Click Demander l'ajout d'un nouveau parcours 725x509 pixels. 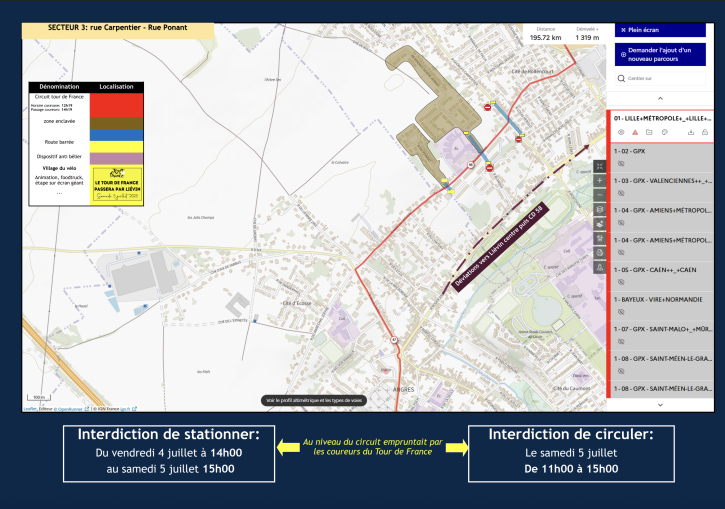tap(660, 55)
